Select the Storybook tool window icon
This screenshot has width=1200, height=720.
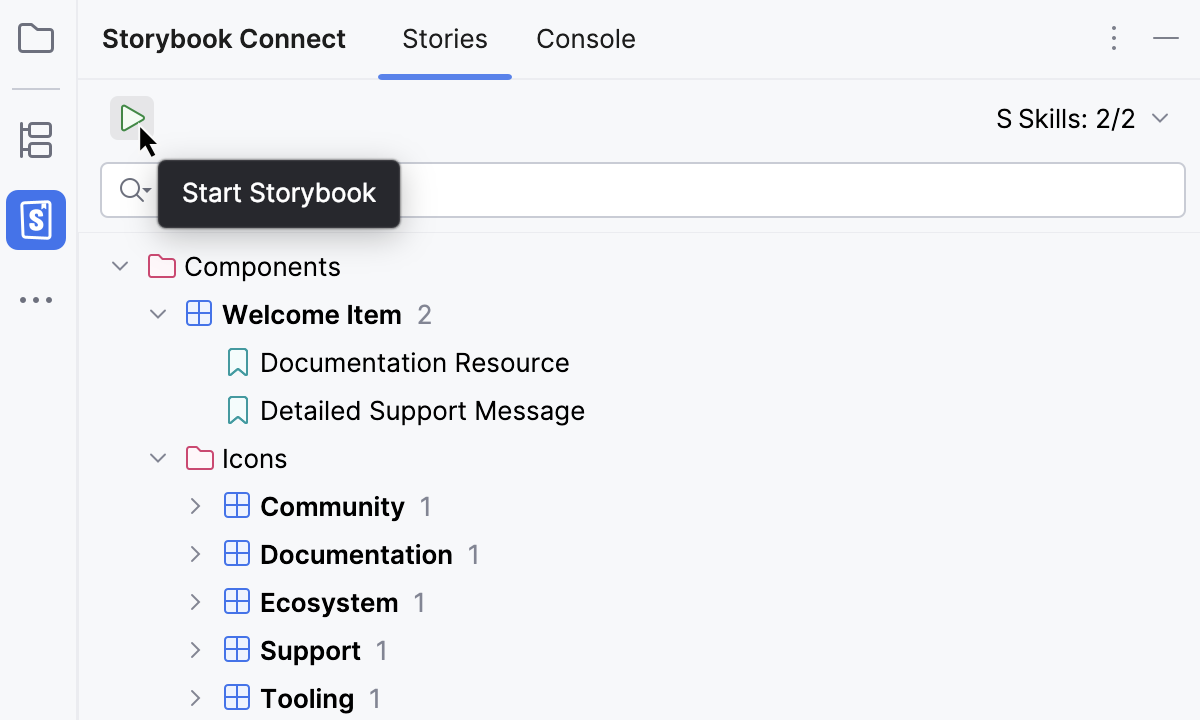coord(36,220)
